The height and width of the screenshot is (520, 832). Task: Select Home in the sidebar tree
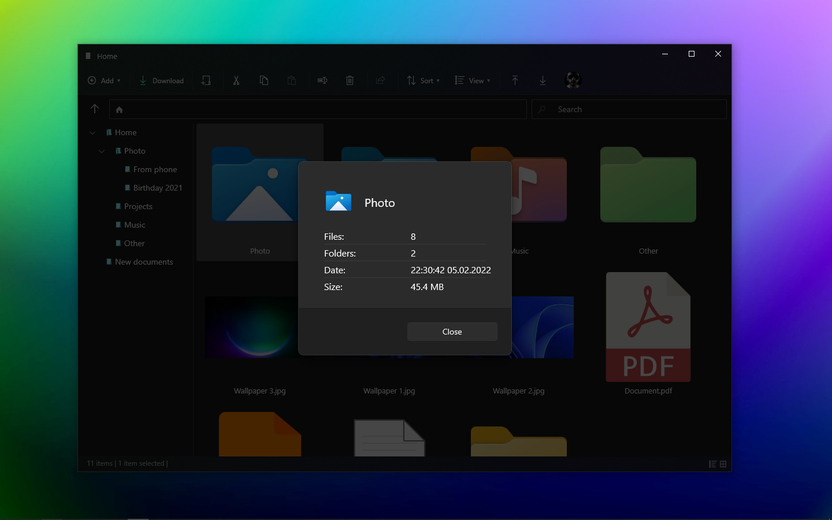pos(125,133)
